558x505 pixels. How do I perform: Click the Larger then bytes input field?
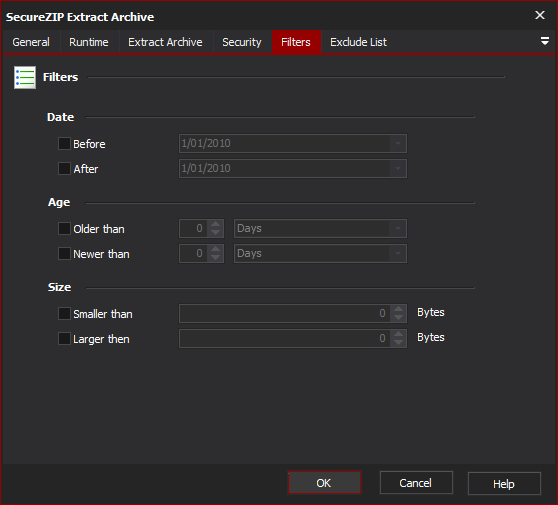click(x=285, y=338)
